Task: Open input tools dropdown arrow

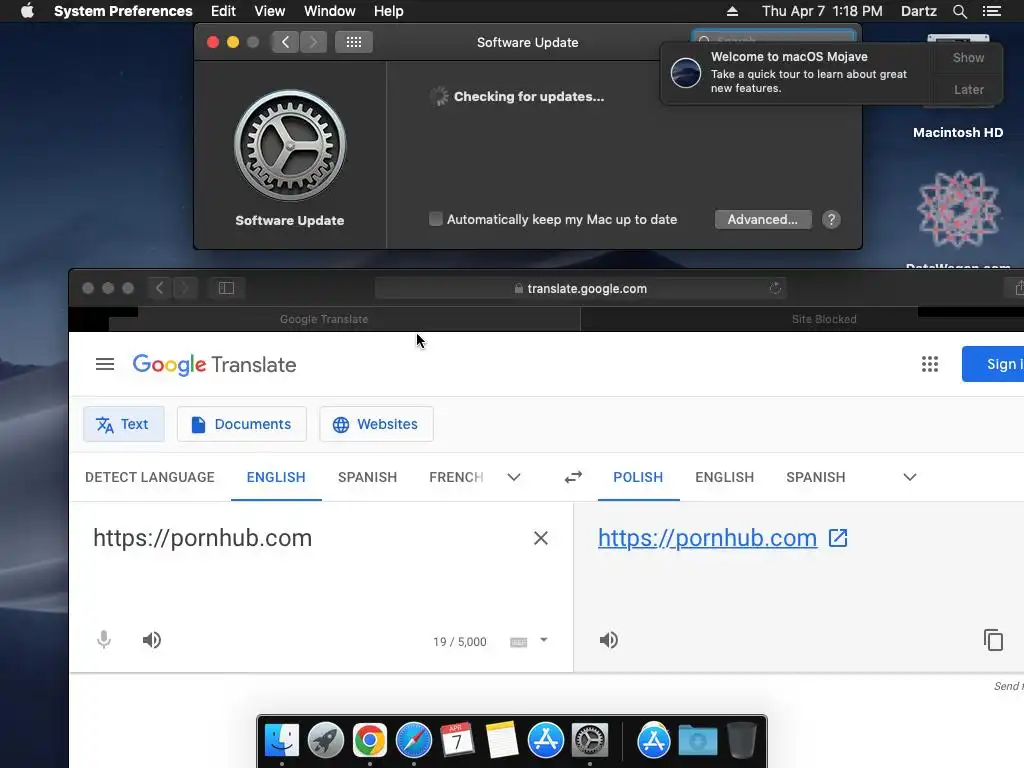Action: pos(544,640)
